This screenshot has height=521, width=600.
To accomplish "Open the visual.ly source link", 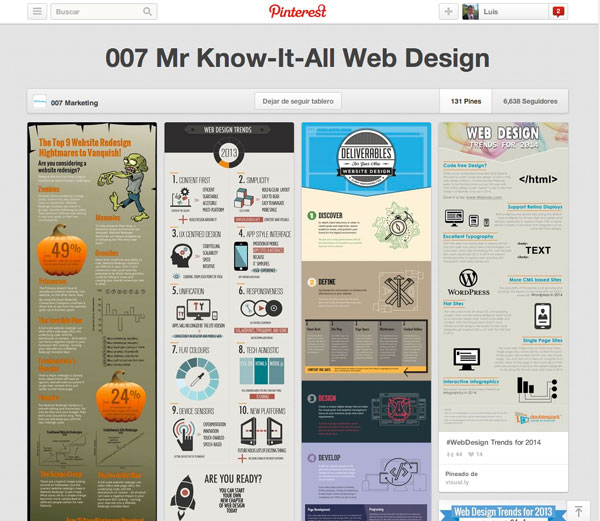I will pyautogui.click(x=457, y=482).
